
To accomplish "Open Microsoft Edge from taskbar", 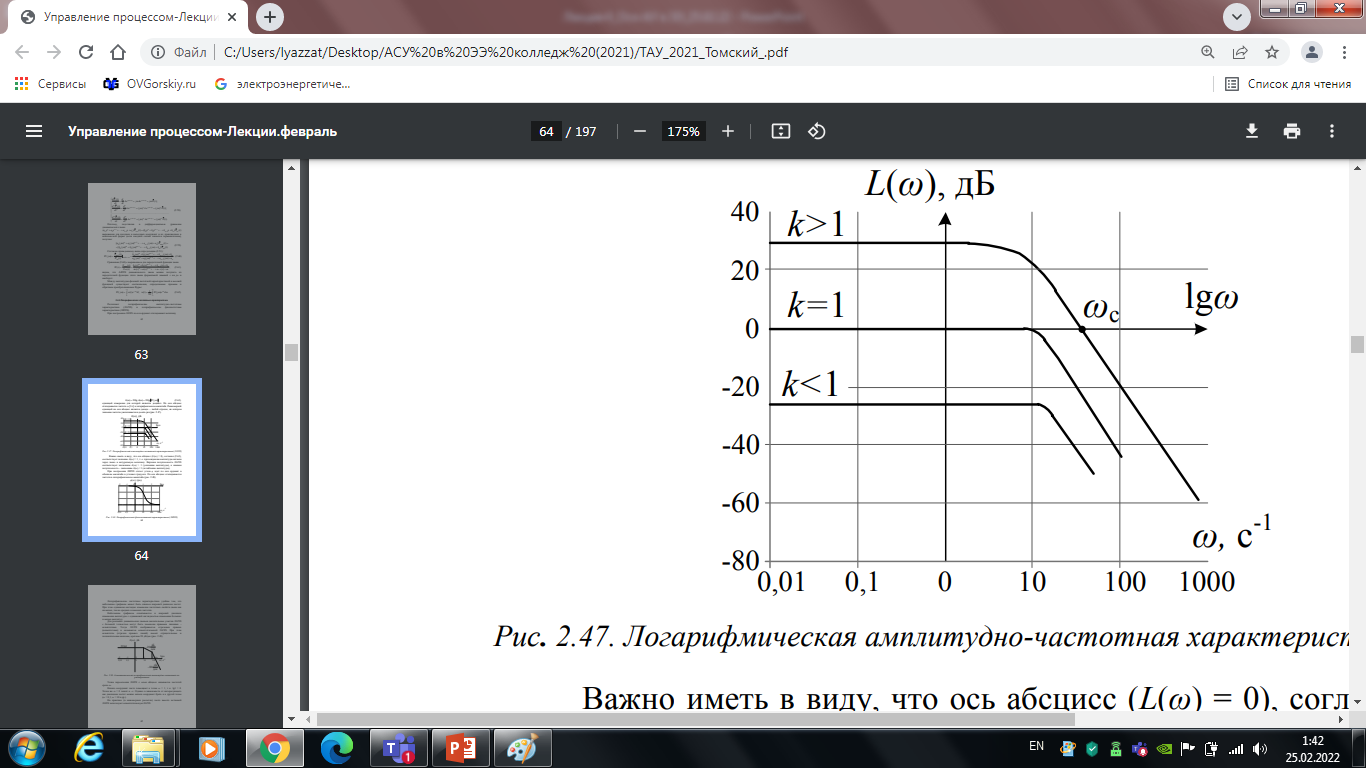I will pos(335,747).
